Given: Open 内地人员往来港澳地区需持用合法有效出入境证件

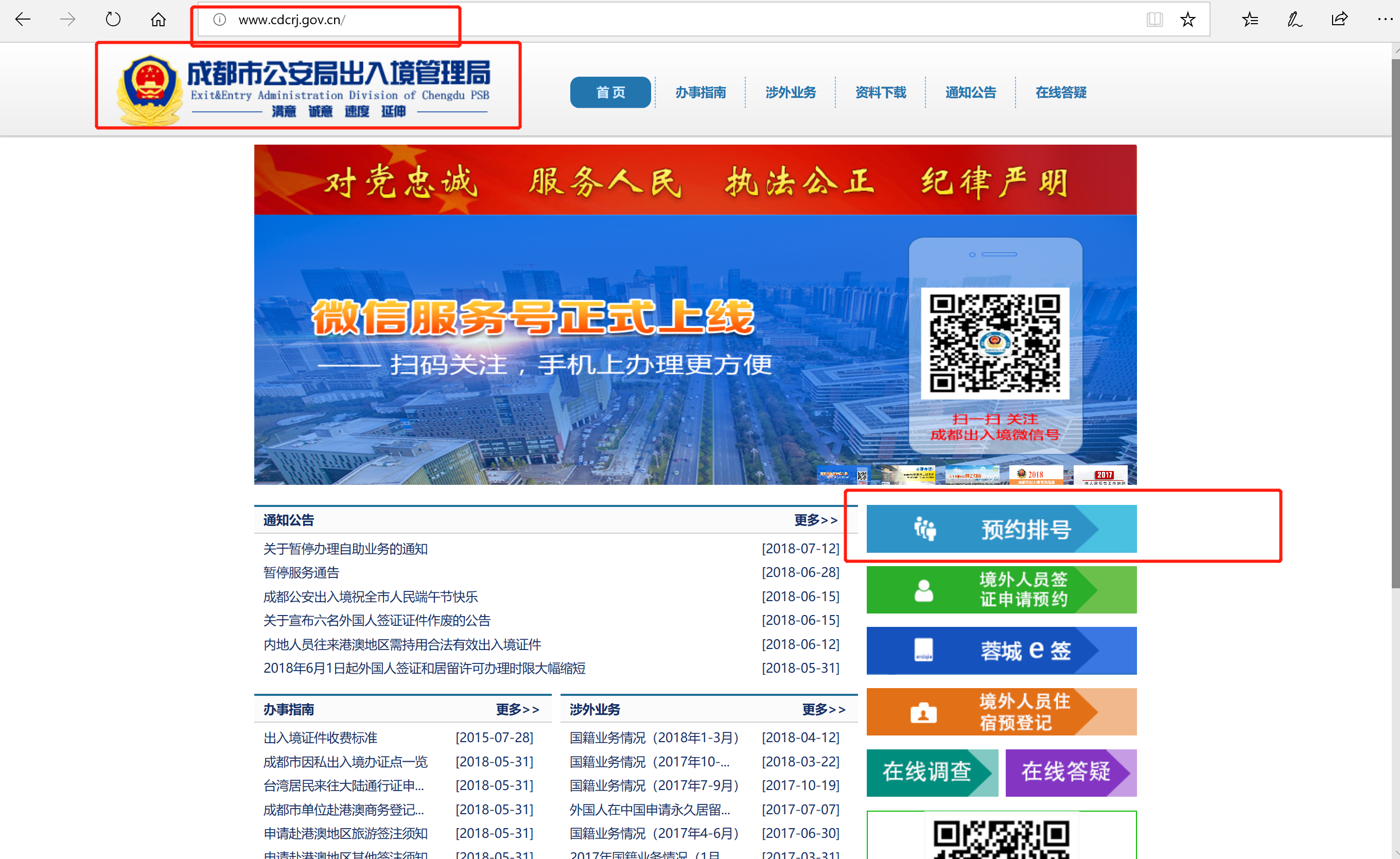Looking at the screenshot, I should (x=402, y=644).
